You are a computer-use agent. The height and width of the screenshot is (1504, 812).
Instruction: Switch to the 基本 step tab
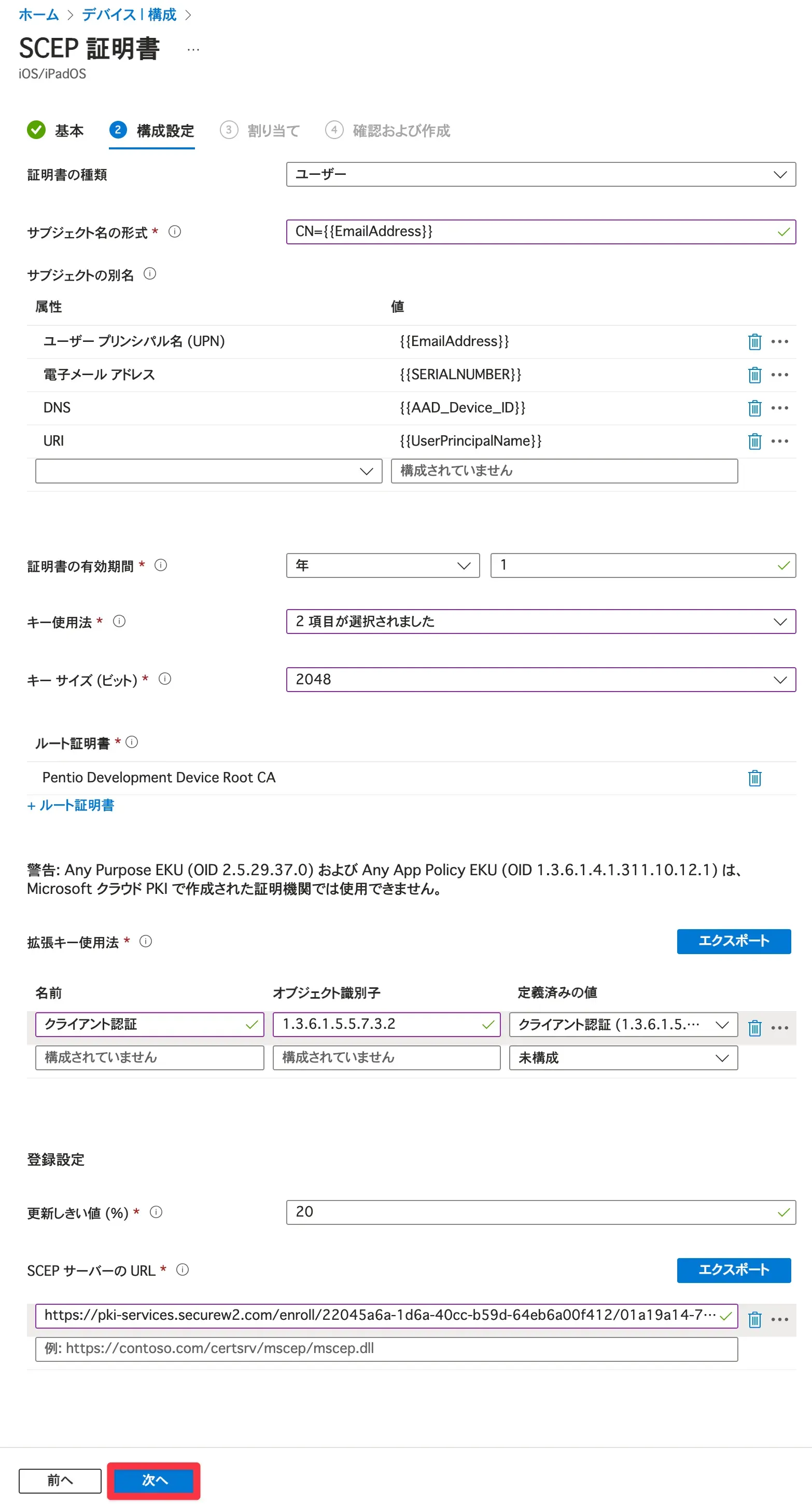56,130
